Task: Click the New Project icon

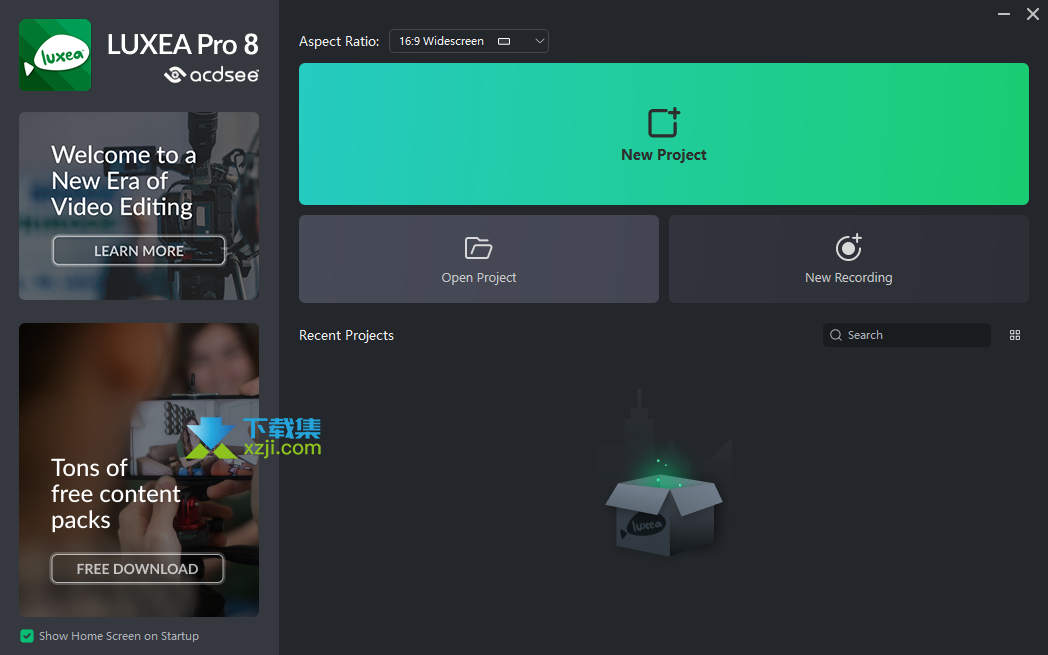Action: pos(663,122)
